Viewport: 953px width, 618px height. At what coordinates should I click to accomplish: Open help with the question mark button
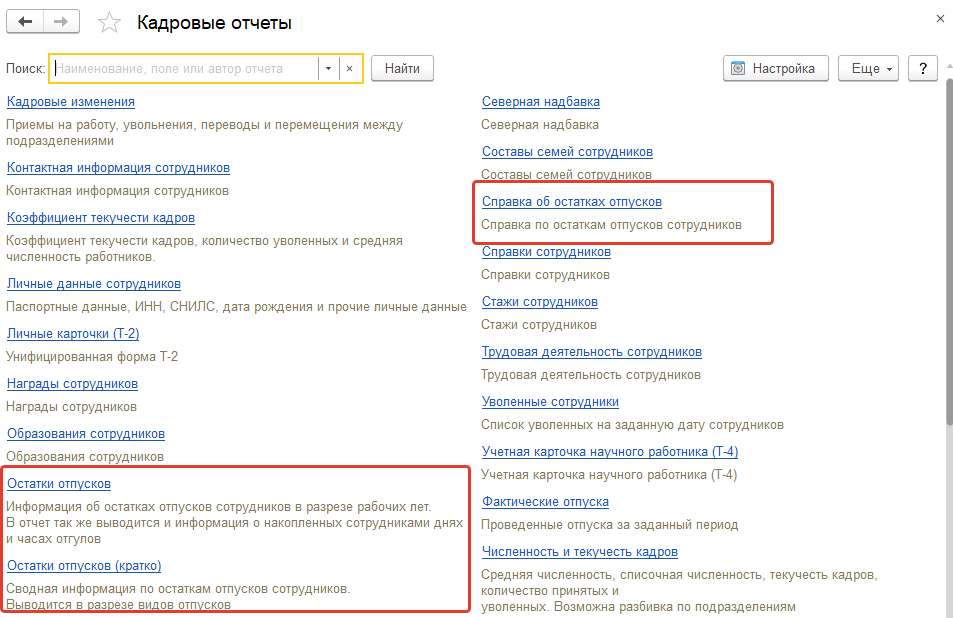[921, 68]
